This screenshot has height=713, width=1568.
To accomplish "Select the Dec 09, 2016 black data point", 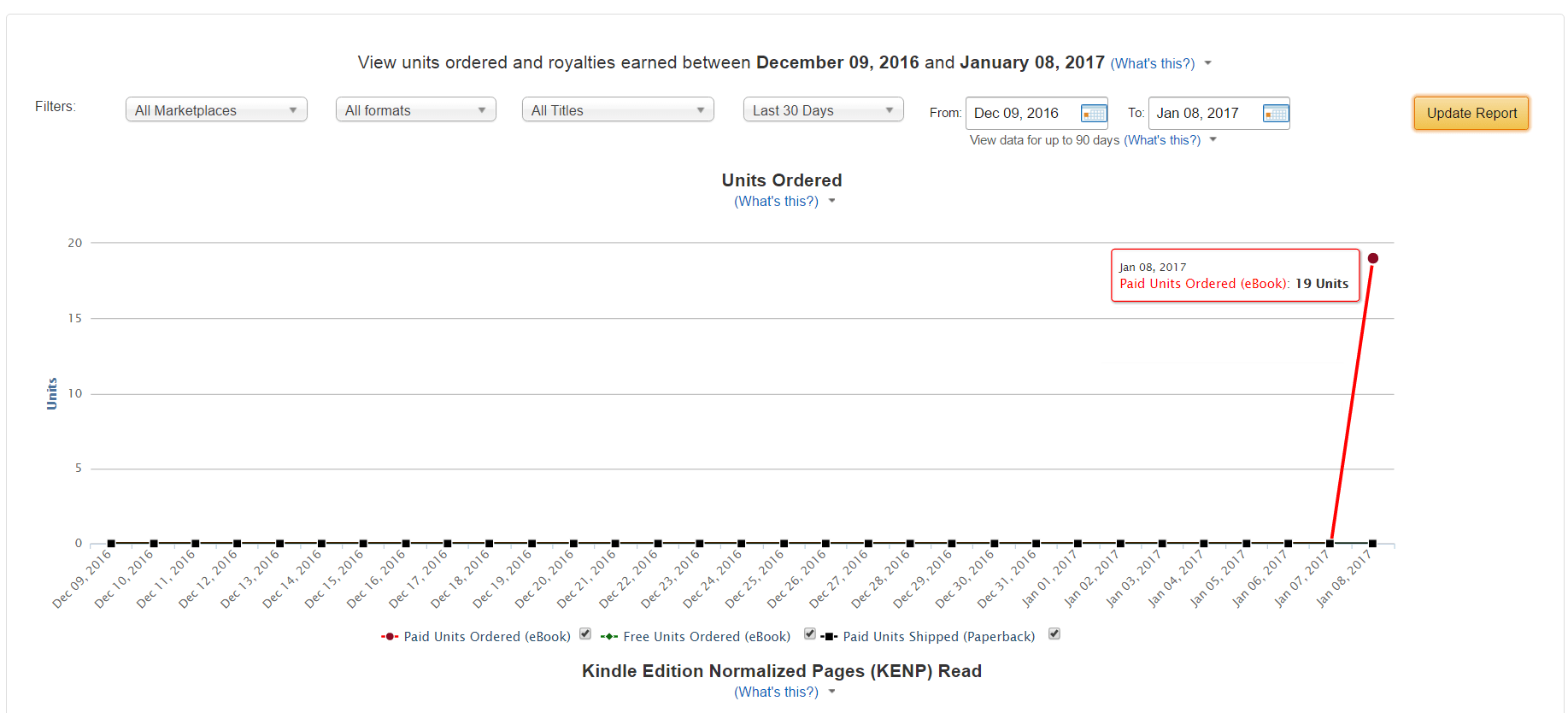I will [111, 544].
